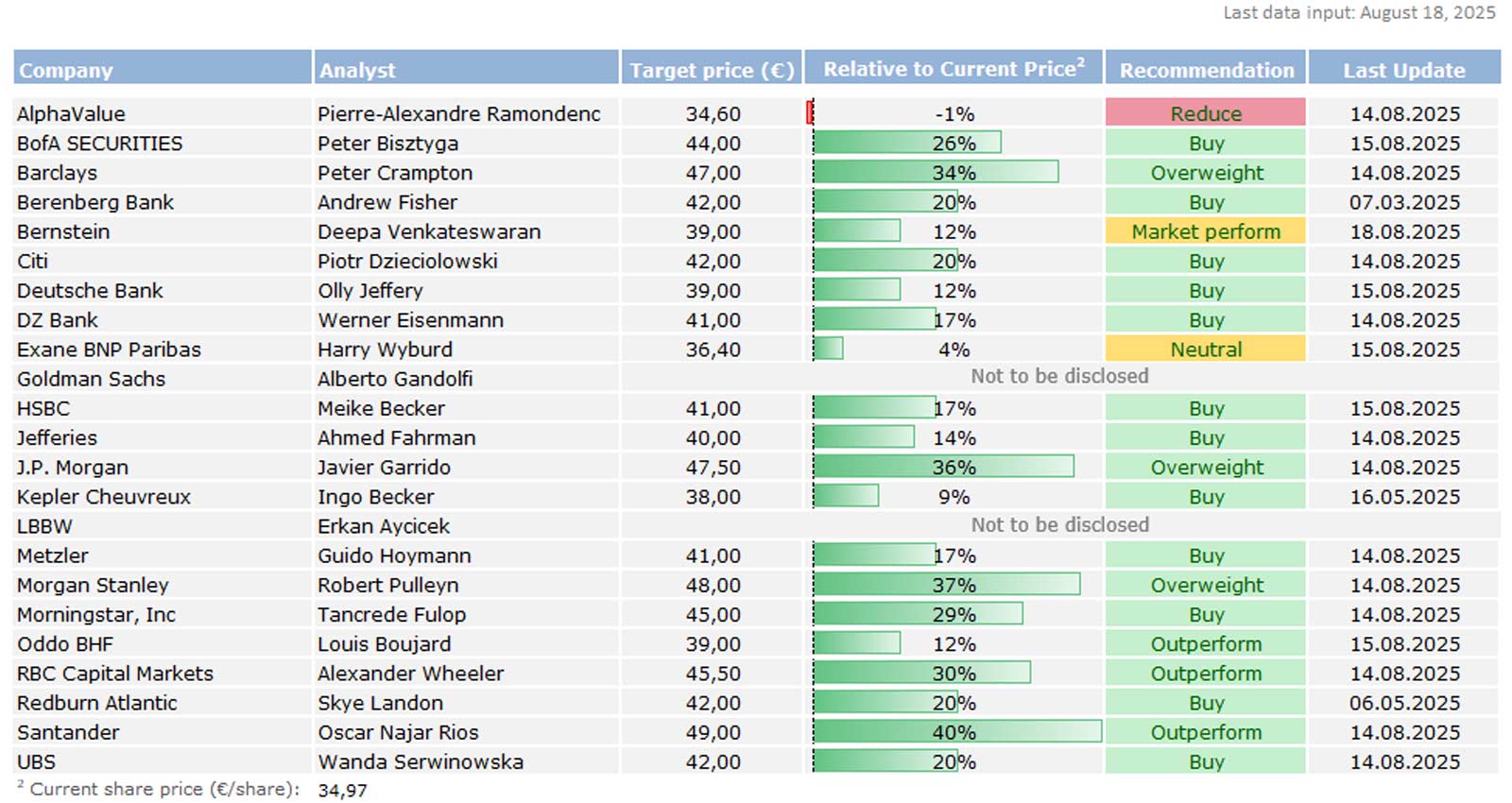Select the Target price (€) column header
1512x803 pixels.
[712, 70]
